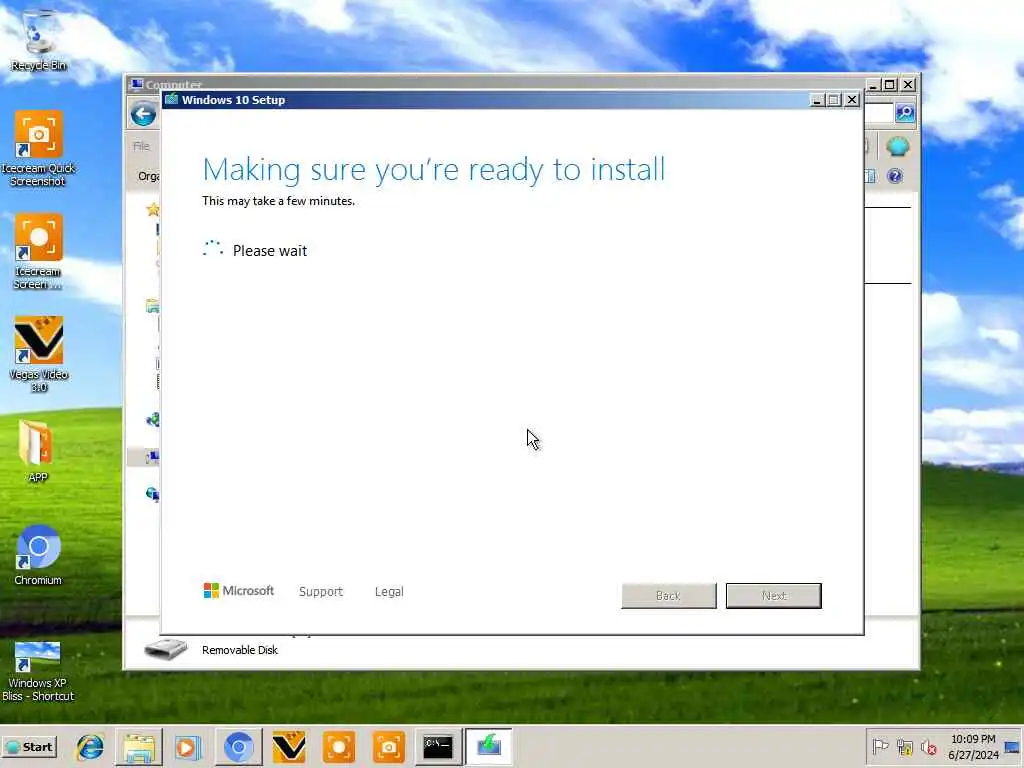This screenshot has height=768, width=1024.
Task: Launch Internet Explorer from taskbar
Action: point(89,746)
